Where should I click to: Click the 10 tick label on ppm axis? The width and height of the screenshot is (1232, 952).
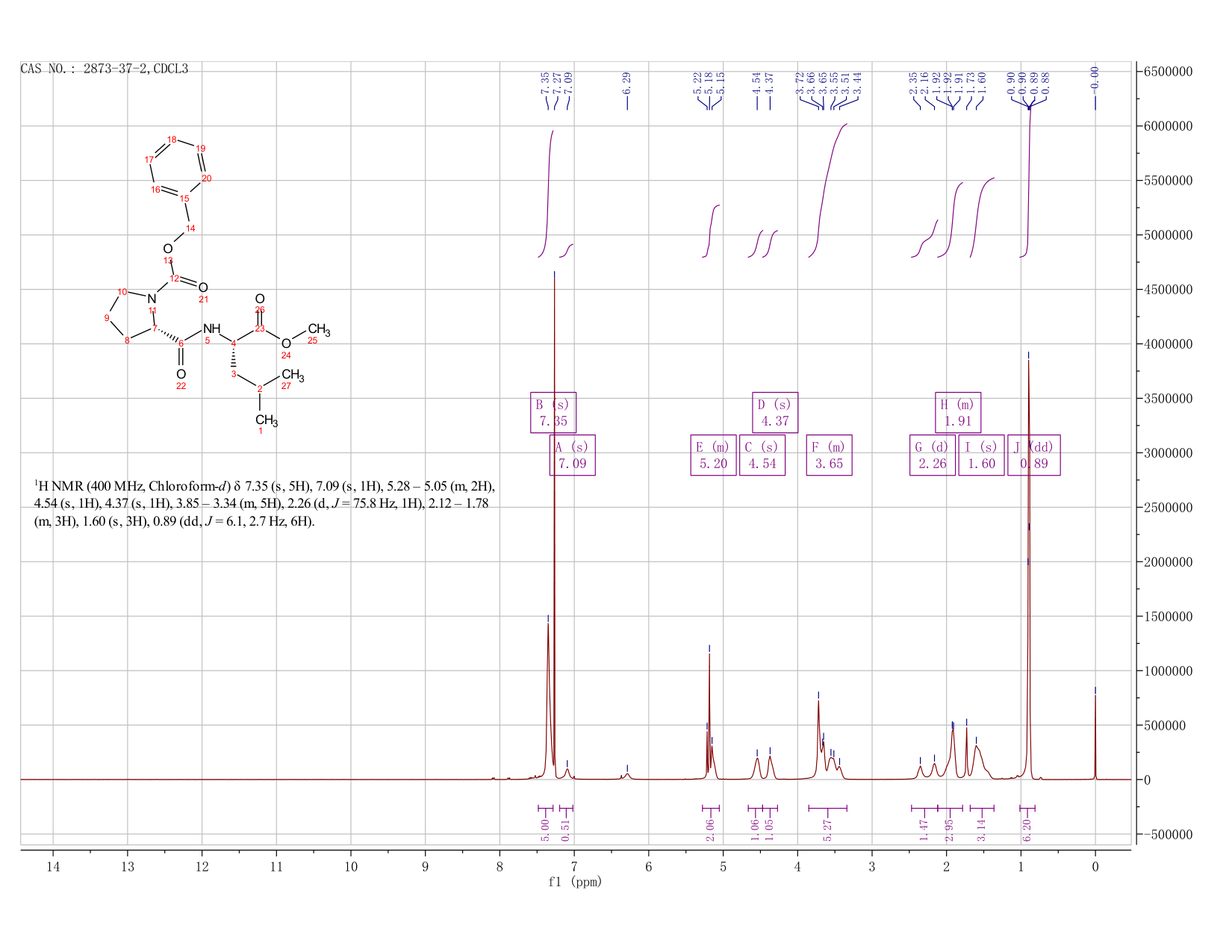pos(350,866)
